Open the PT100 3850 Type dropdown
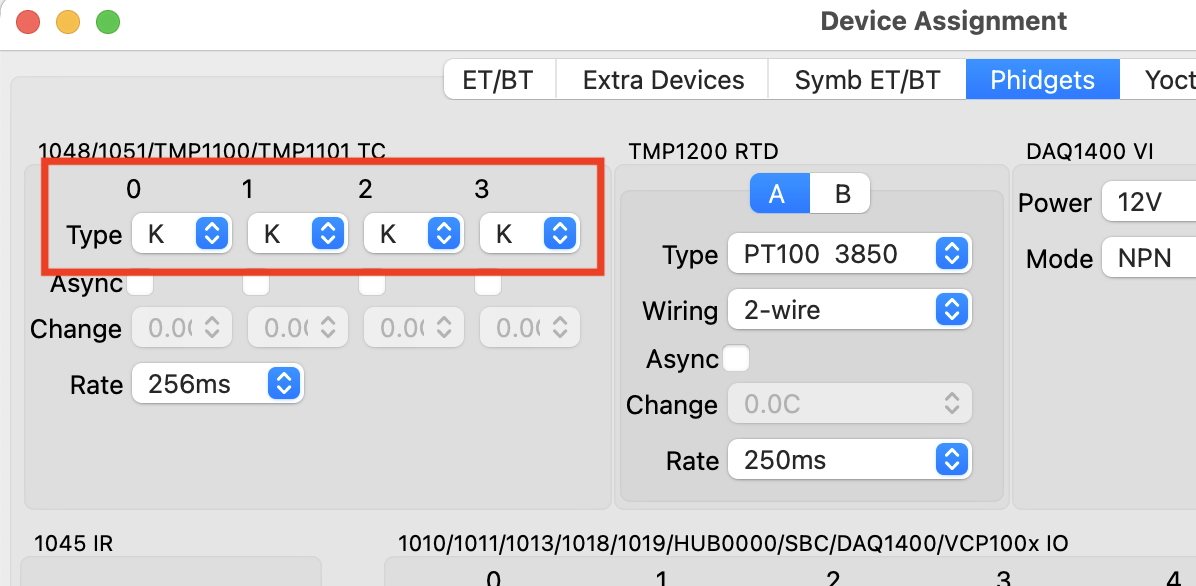This screenshot has height=586, width=1196. click(849, 253)
